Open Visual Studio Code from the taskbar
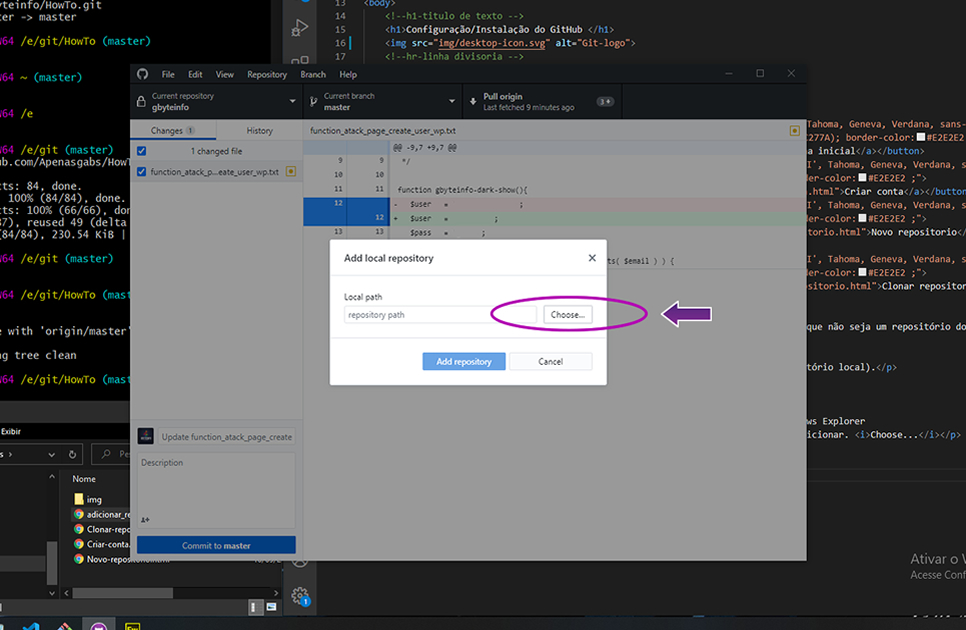Screen dimensions: 966x630 point(31,627)
